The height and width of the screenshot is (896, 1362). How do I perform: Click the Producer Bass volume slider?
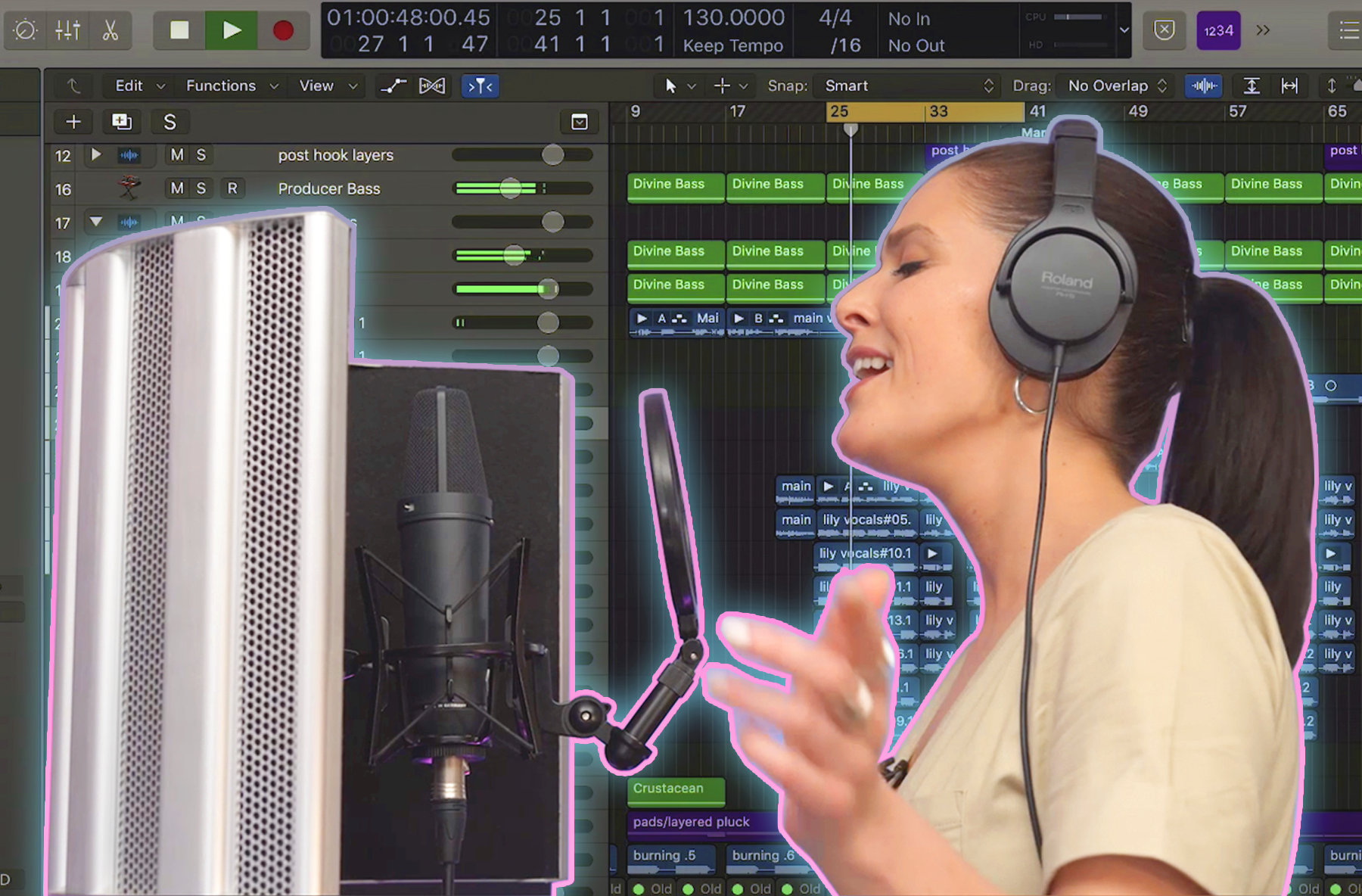(x=511, y=188)
